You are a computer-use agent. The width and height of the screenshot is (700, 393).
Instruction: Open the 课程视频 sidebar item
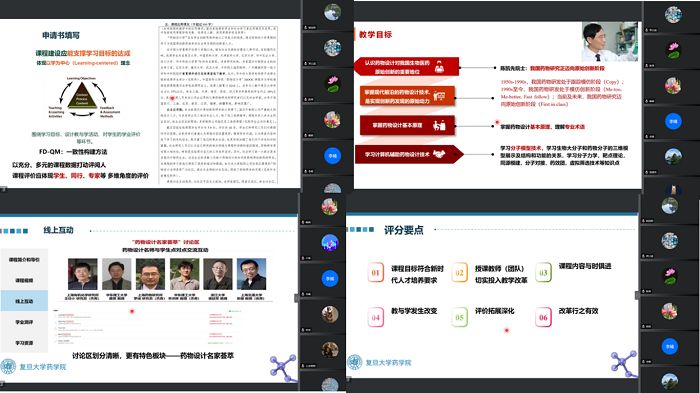[x=24, y=280]
